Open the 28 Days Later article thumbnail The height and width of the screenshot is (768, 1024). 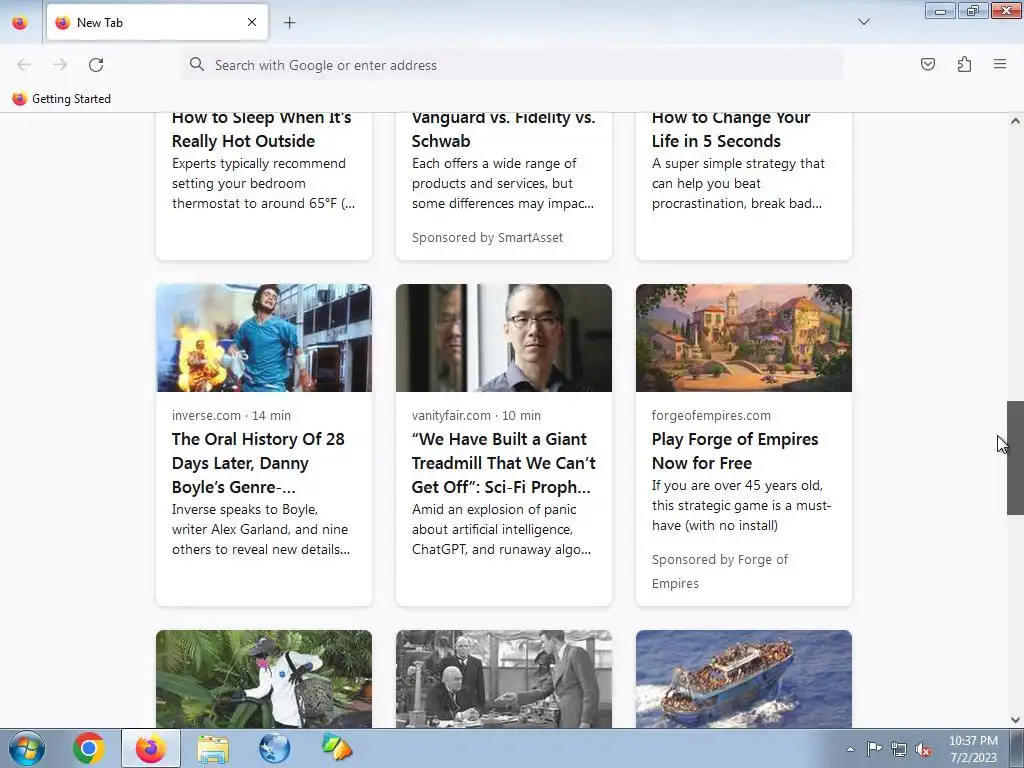pos(264,338)
